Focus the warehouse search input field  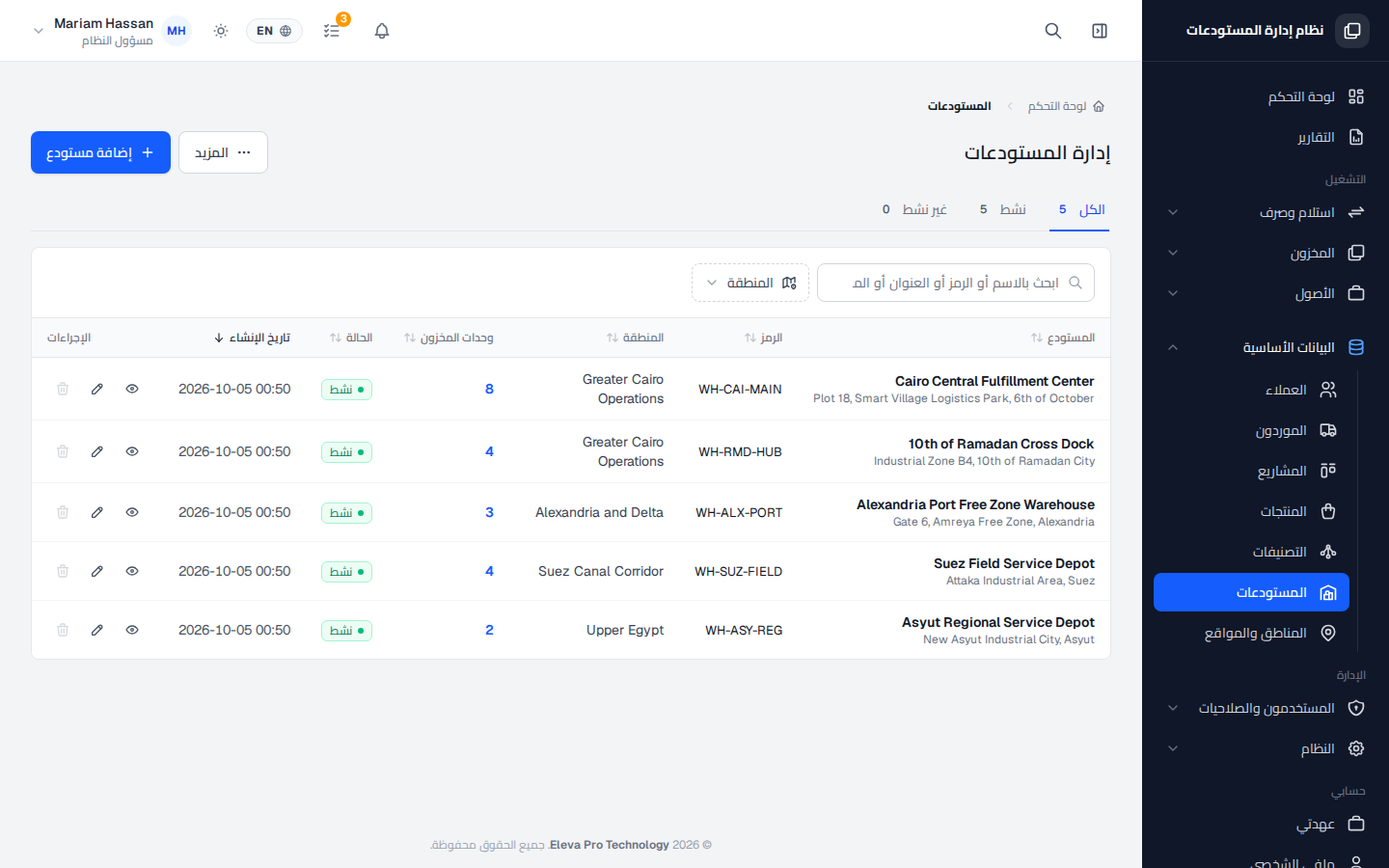tap(956, 283)
